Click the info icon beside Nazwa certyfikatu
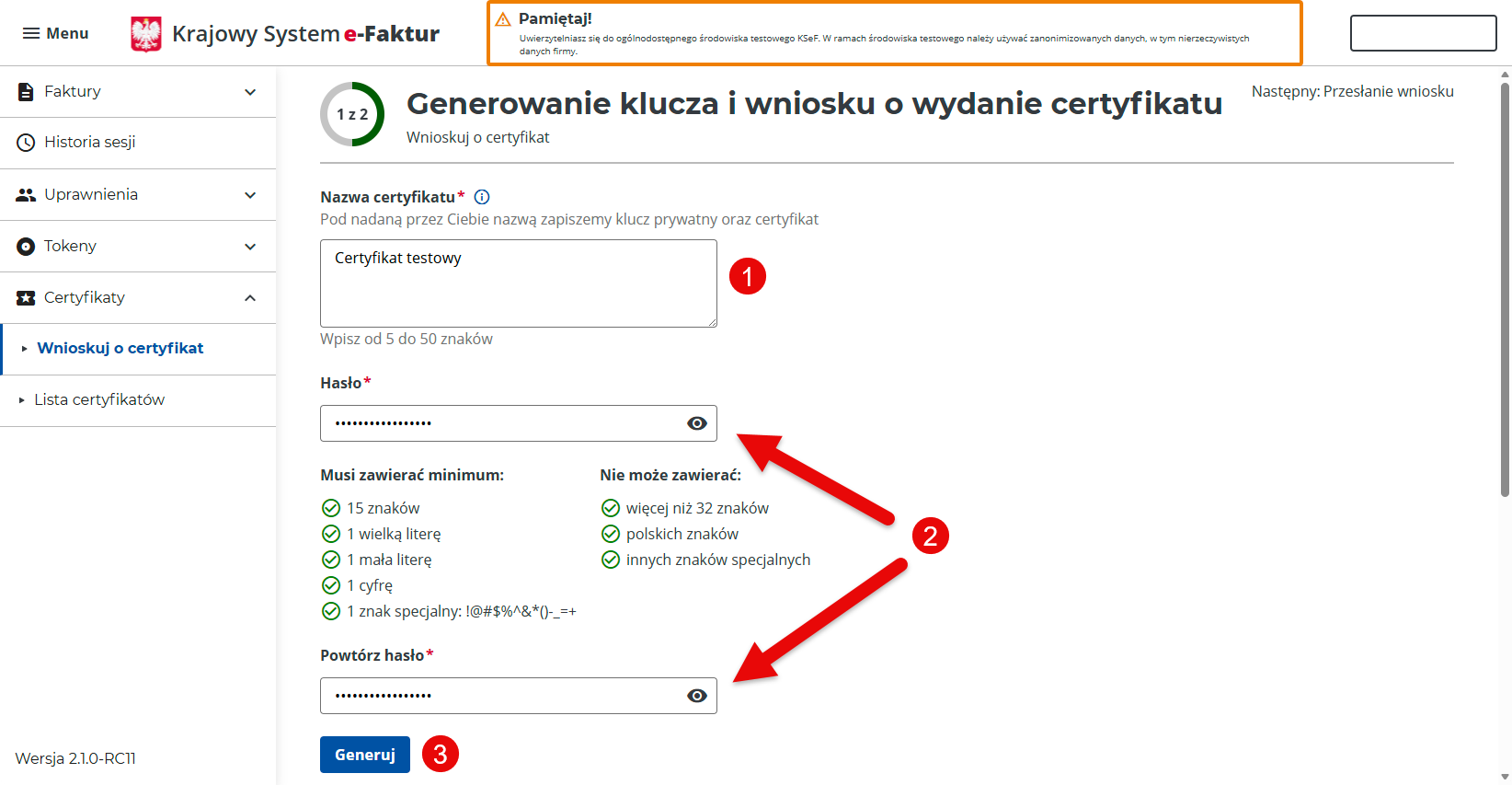 tap(482, 197)
